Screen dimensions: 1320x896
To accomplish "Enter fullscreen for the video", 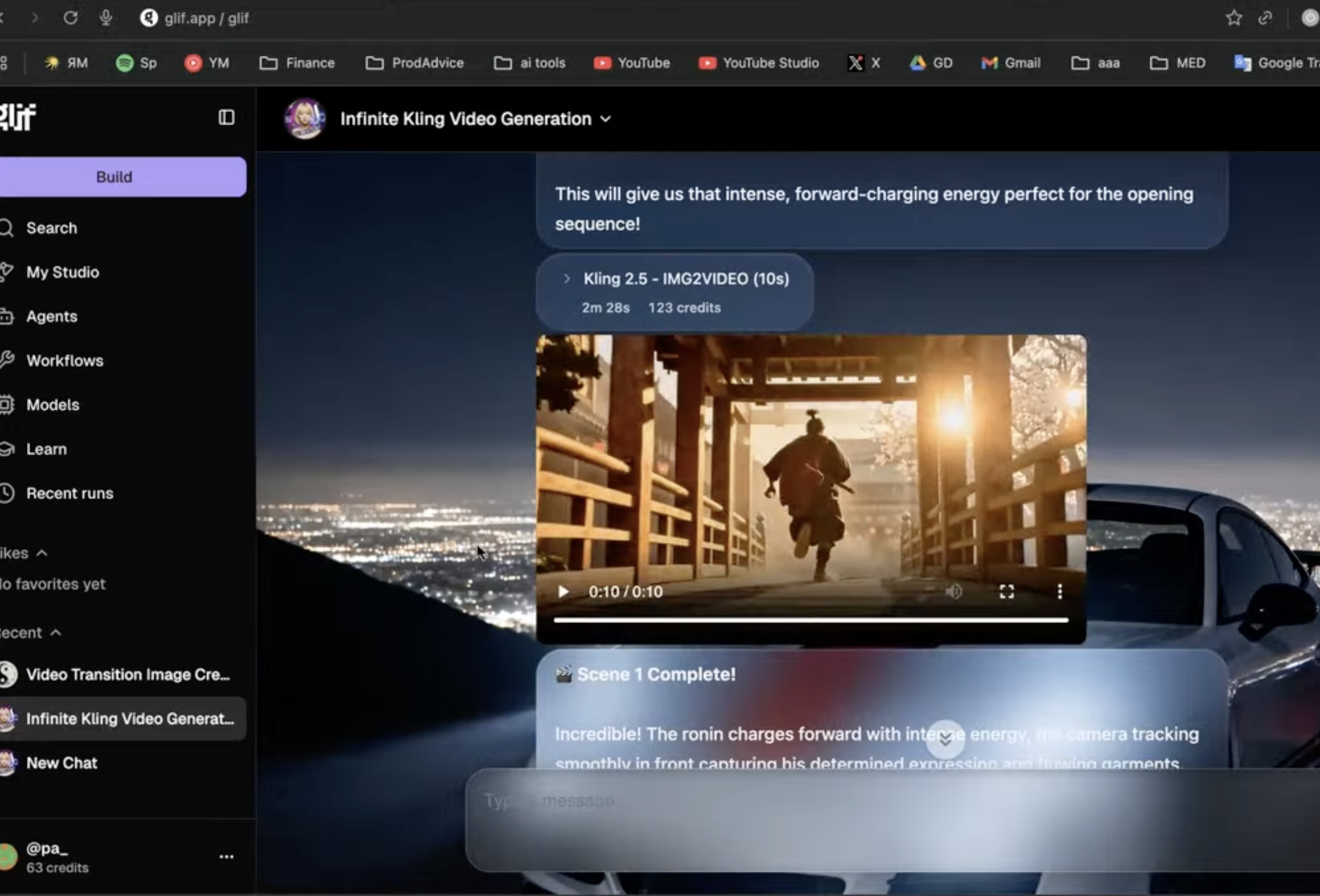I will [x=1006, y=592].
